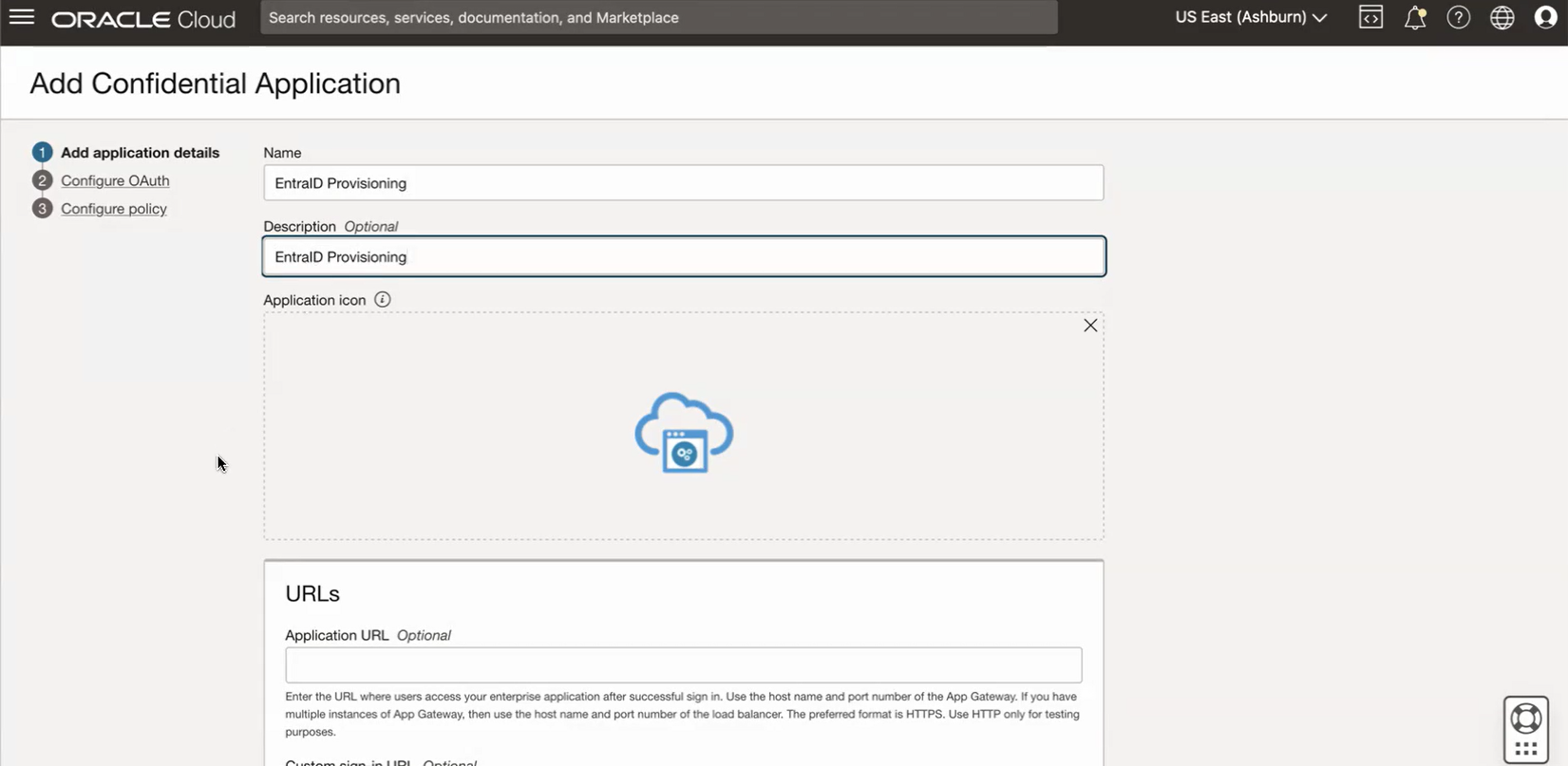
Task: Expand the US East (Ashburn) region dropdown
Action: coord(1251,17)
